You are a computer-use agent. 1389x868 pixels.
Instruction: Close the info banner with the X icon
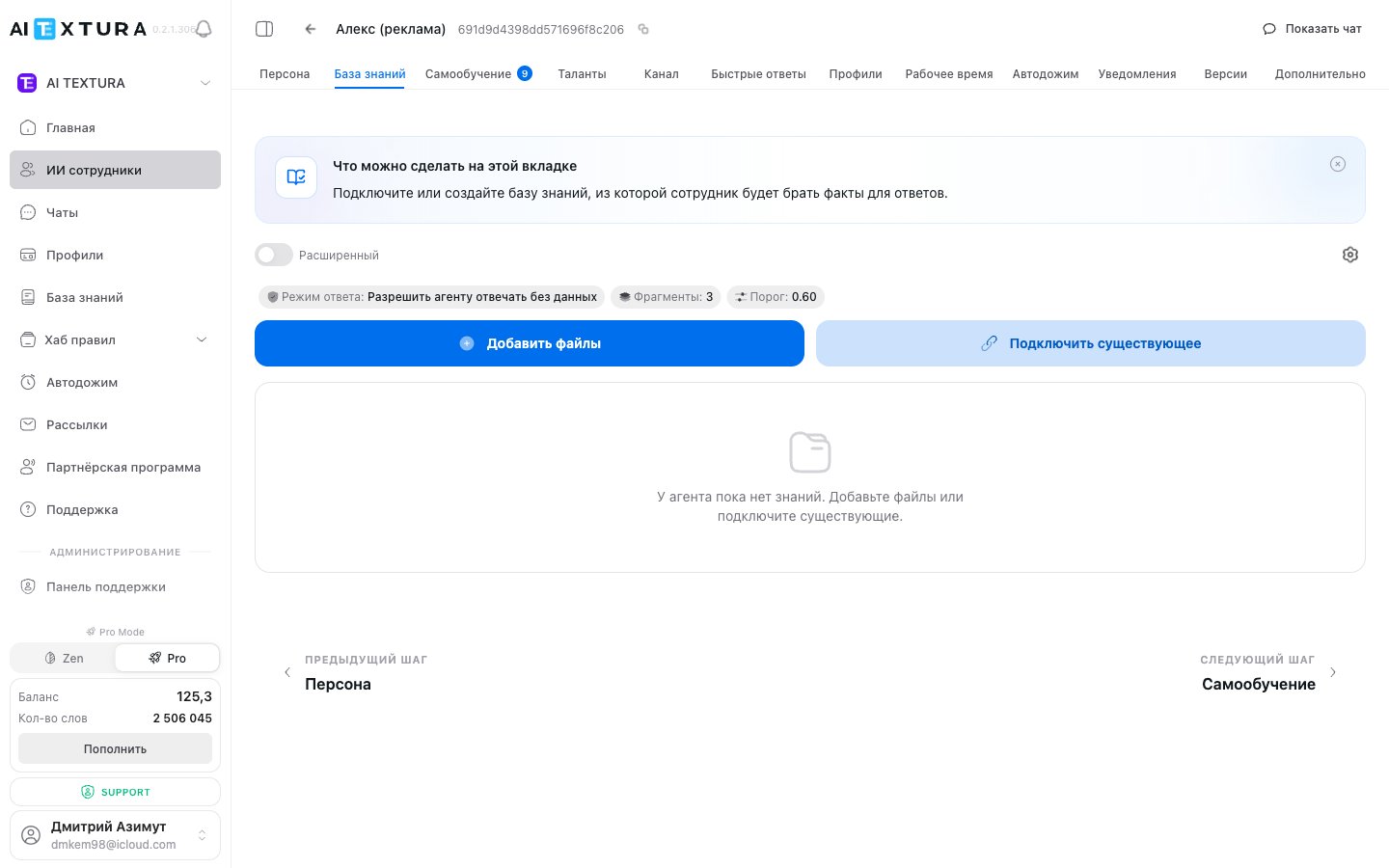coord(1338,164)
